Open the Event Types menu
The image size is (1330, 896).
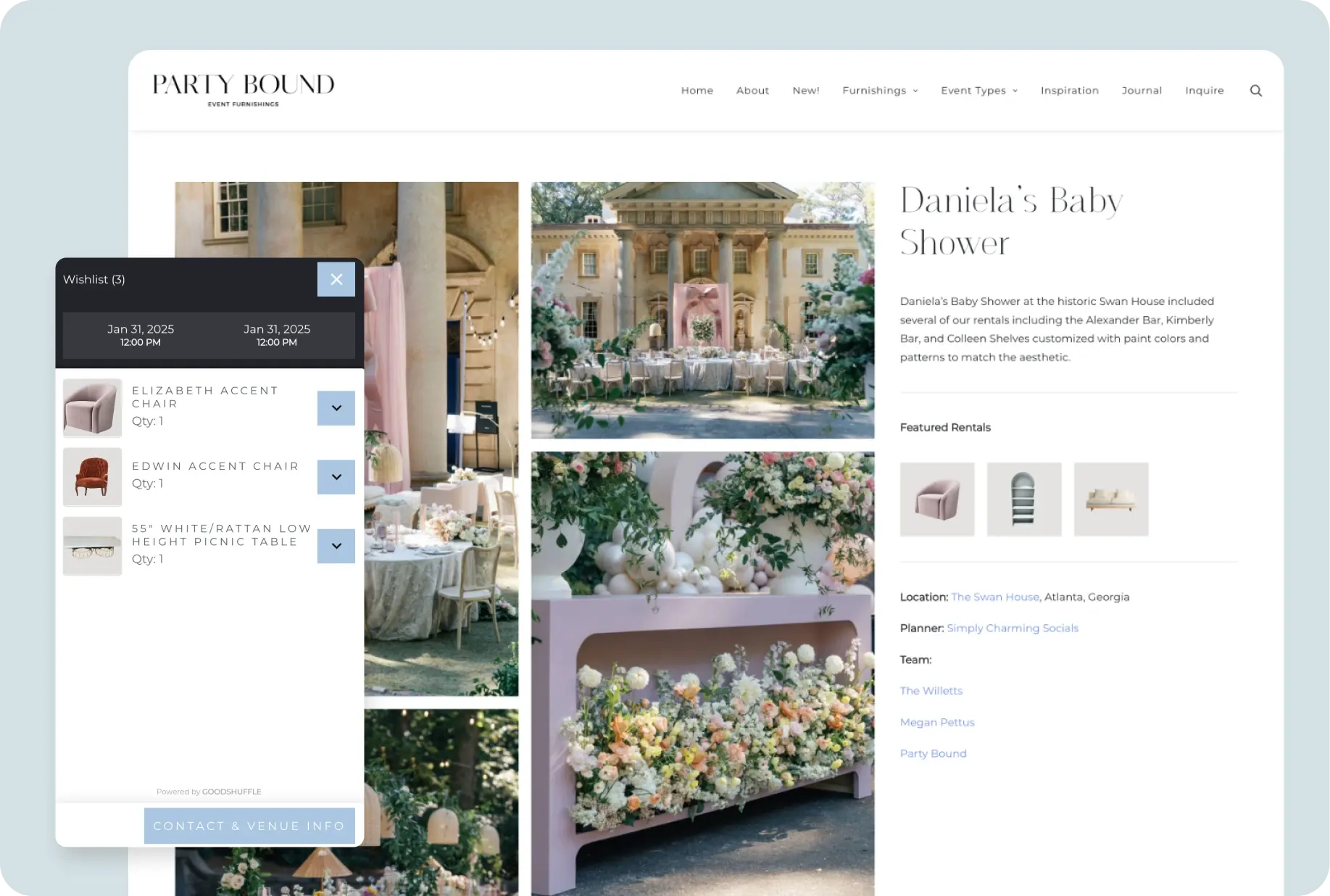pos(978,91)
